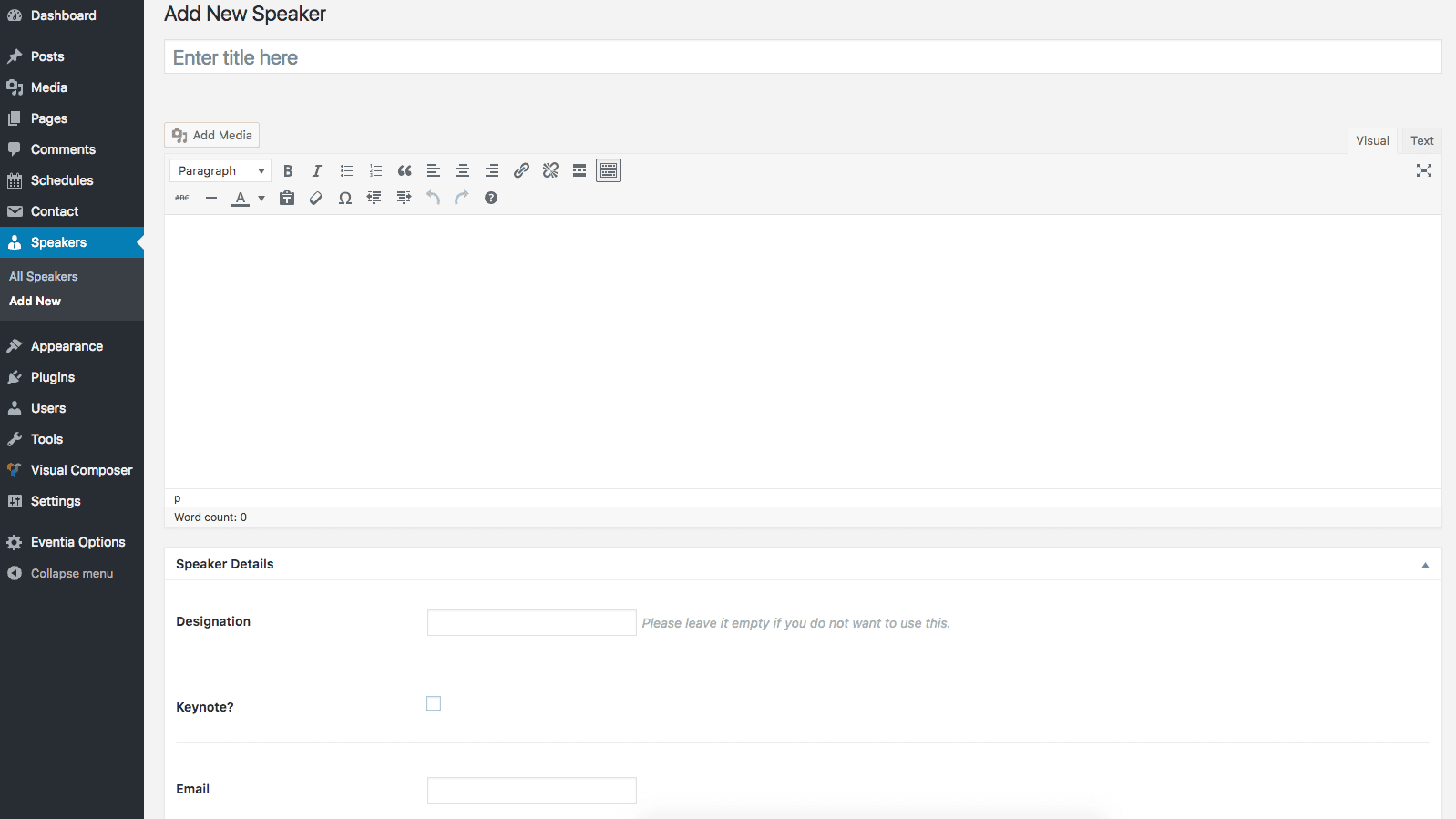This screenshot has height=819, width=1456.
Task: Check the Keynote checkbox
Action: click(x=434, y=703)
